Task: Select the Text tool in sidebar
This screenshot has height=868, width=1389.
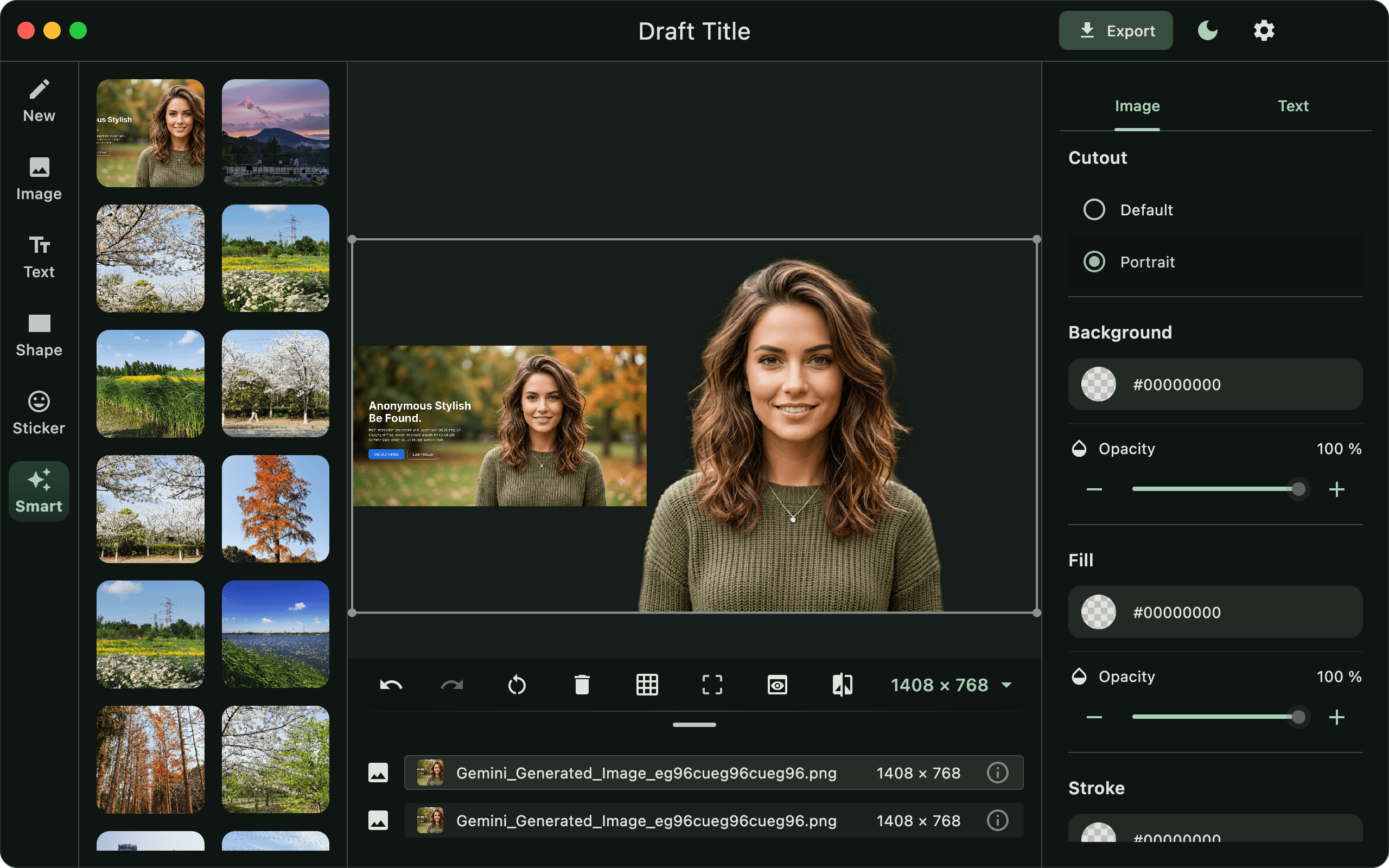Action: click(39, 257)
